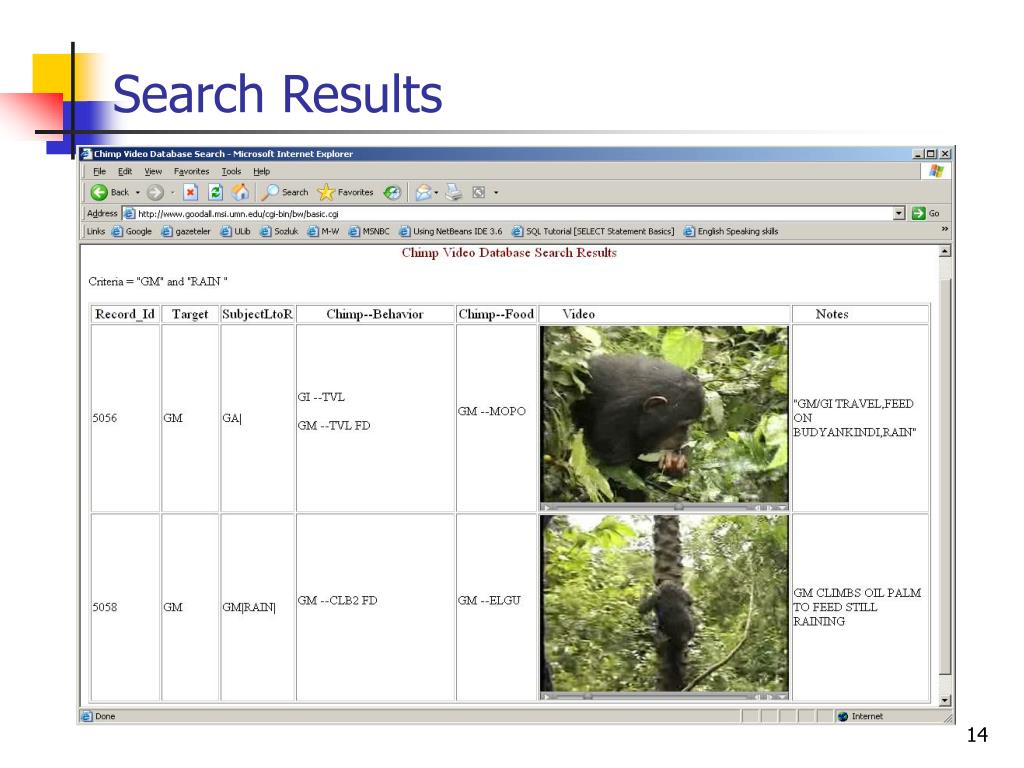Open the History icon next to Favorites
This screenshot has height=768, width=1024.
(392, 192)
